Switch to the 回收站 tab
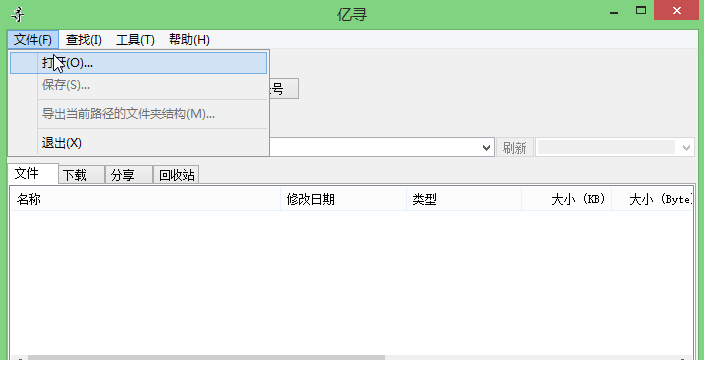The height and width of the screenshot is (383, 704). pos(176,175)
